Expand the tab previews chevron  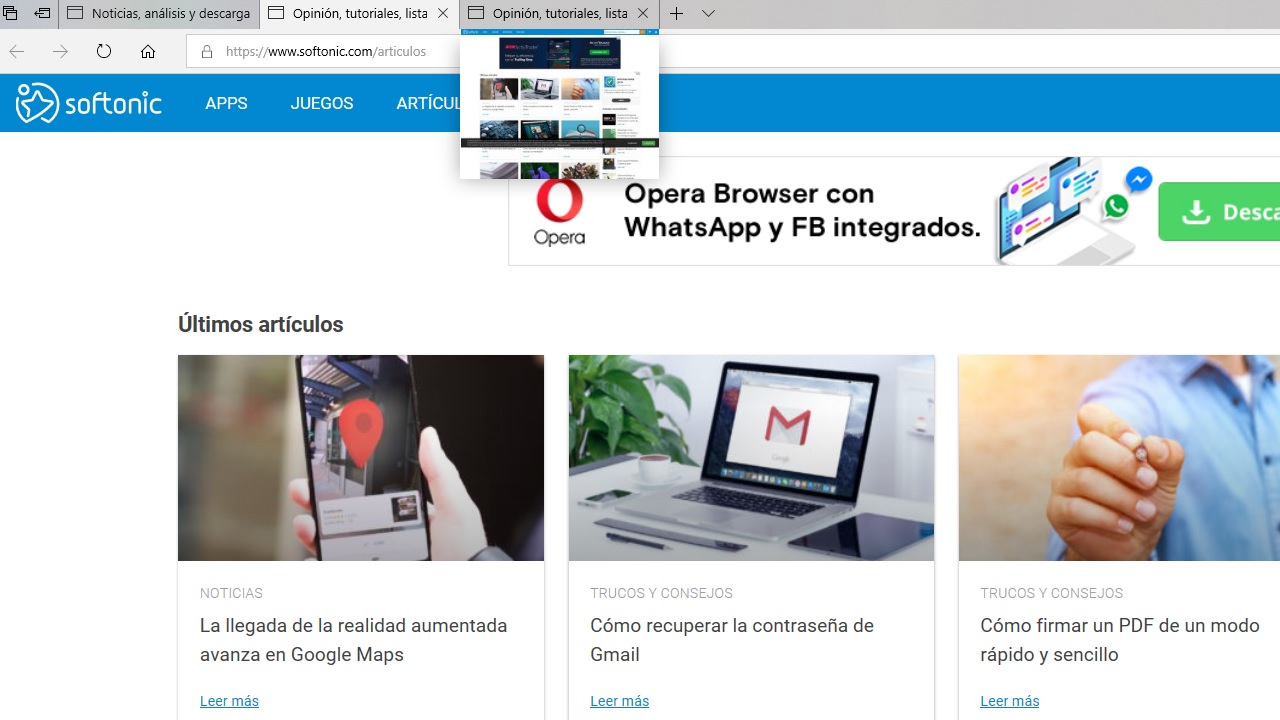point(708,14)
